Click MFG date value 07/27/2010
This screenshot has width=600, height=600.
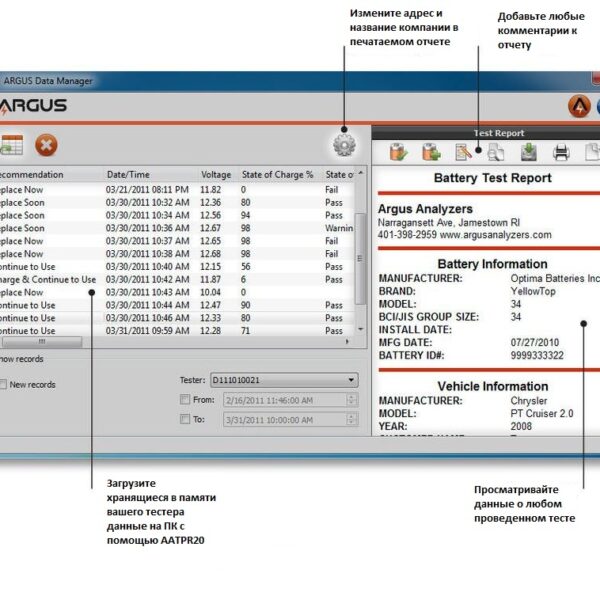[x=535, y=342]
